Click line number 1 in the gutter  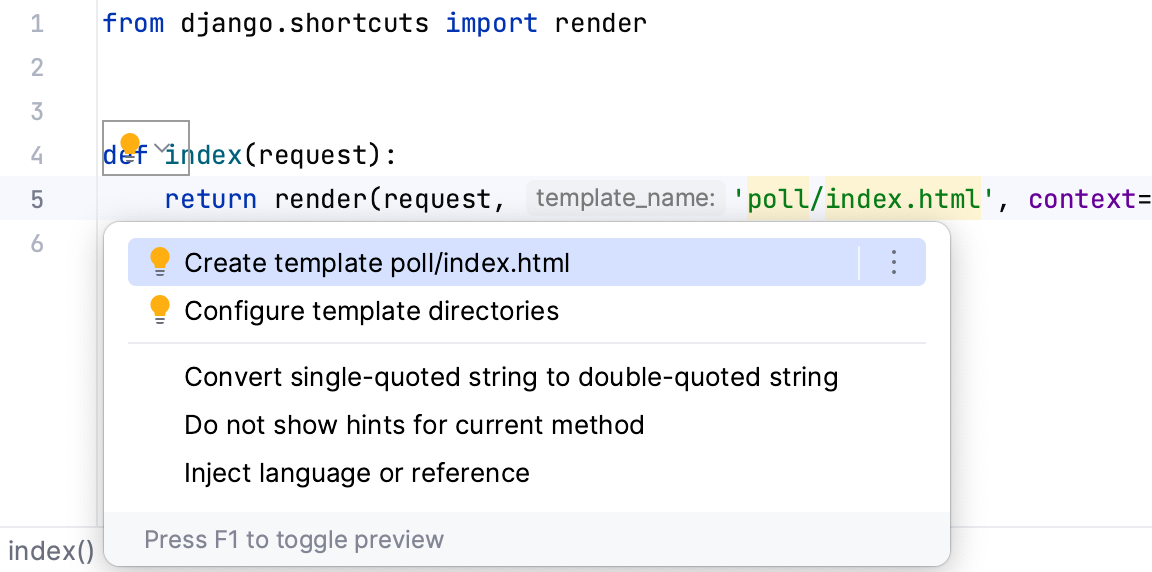pyautogui.click(x=37, y=23)
